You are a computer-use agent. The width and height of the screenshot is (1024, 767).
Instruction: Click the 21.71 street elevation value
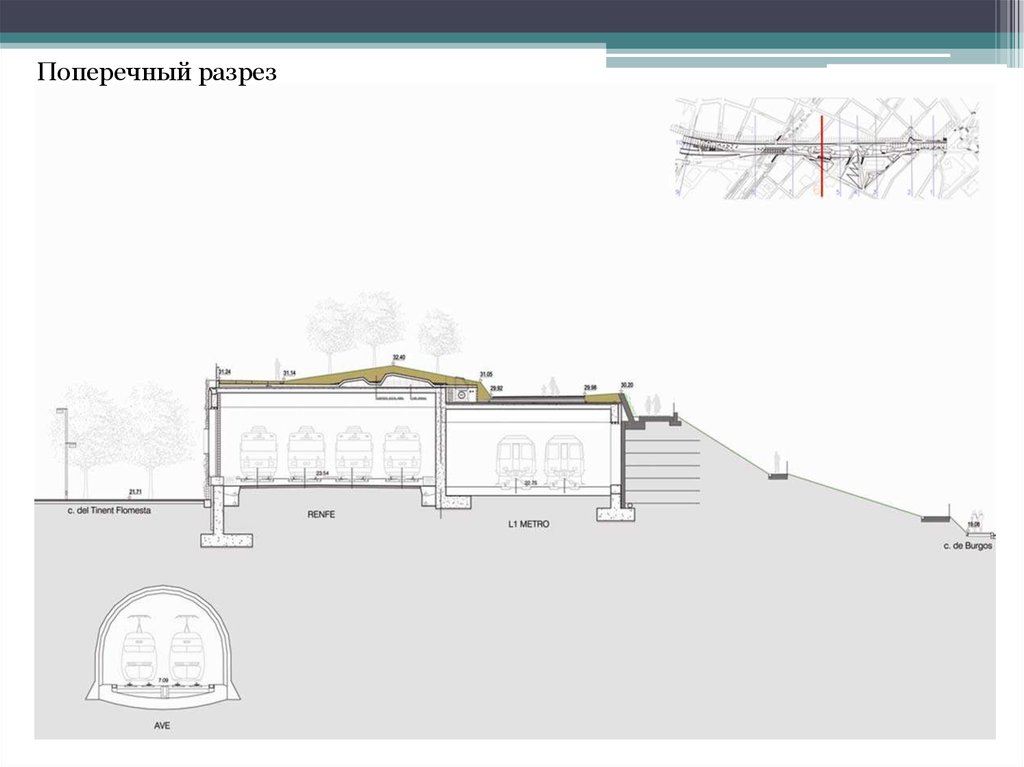point(135,492)
